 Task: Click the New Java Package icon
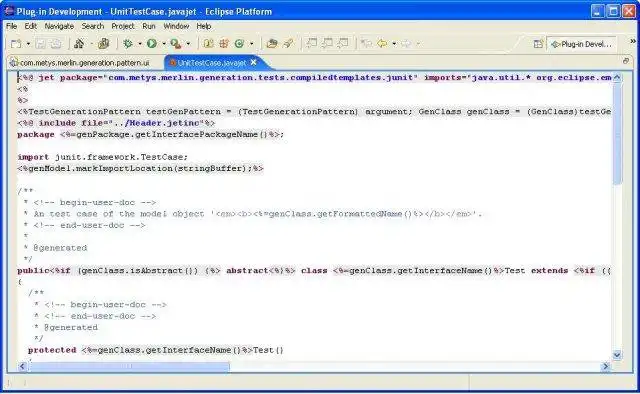(x=224, y=44)
